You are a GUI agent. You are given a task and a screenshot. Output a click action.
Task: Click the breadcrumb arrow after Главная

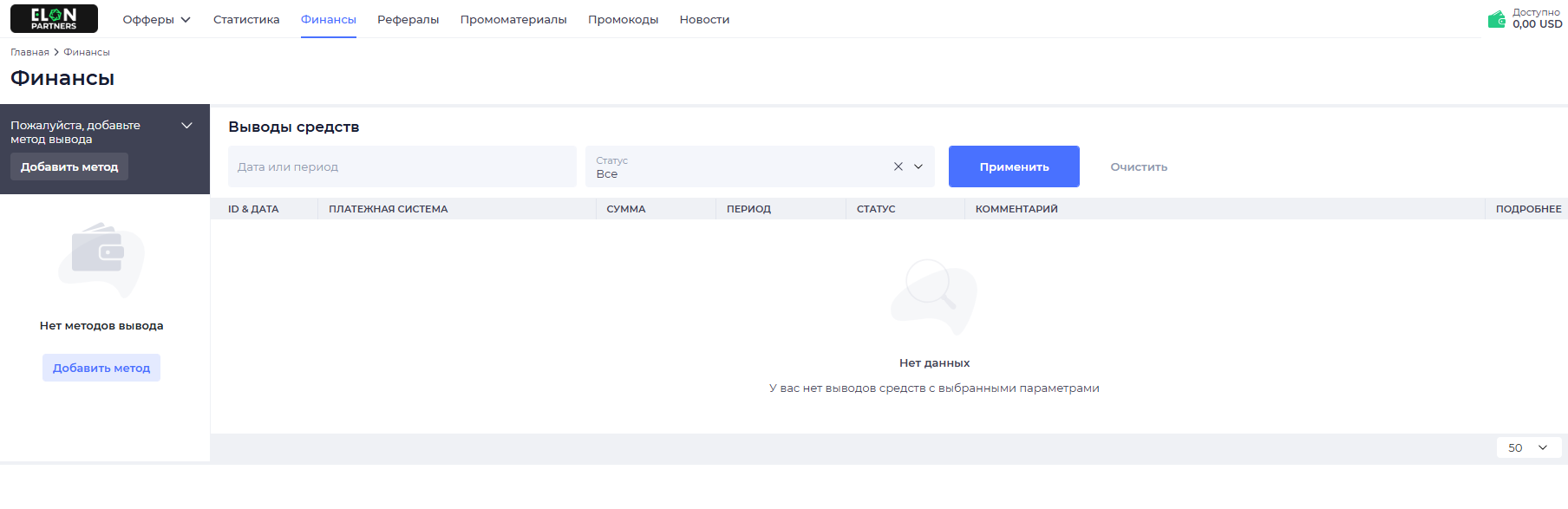pos(56,52)
